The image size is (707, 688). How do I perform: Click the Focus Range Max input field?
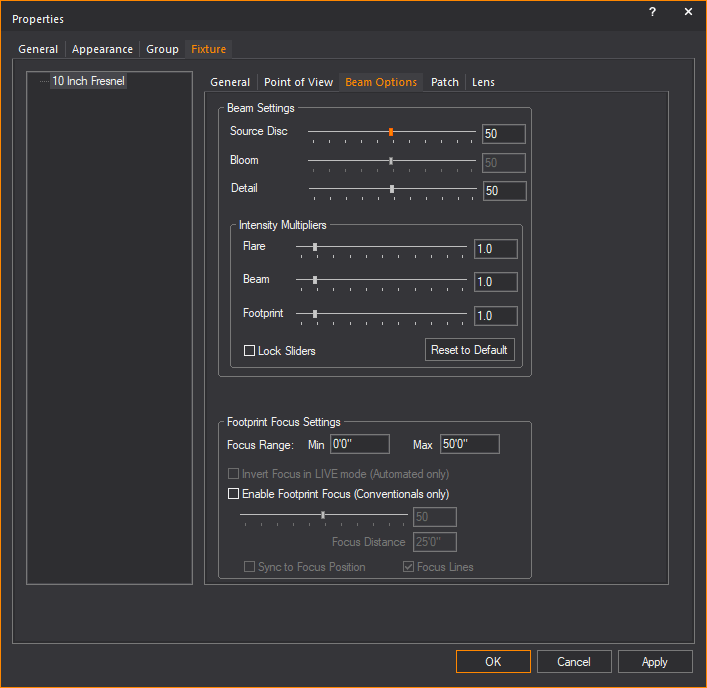click(x=469, y=444)
